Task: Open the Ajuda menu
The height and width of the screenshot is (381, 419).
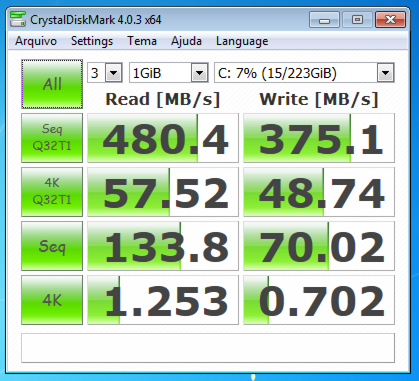Action: (186, 41)
